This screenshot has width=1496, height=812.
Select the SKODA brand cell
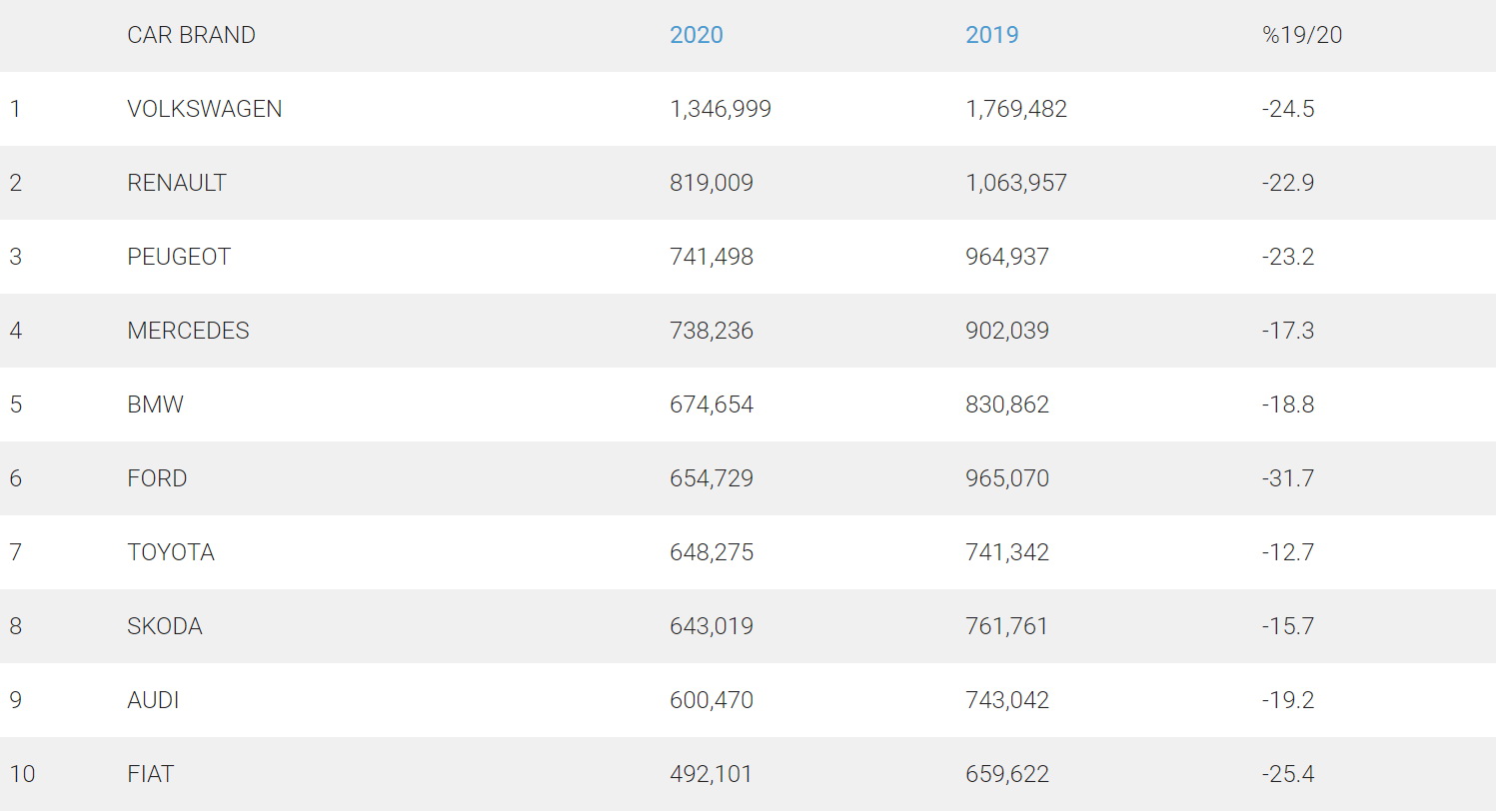164,626
